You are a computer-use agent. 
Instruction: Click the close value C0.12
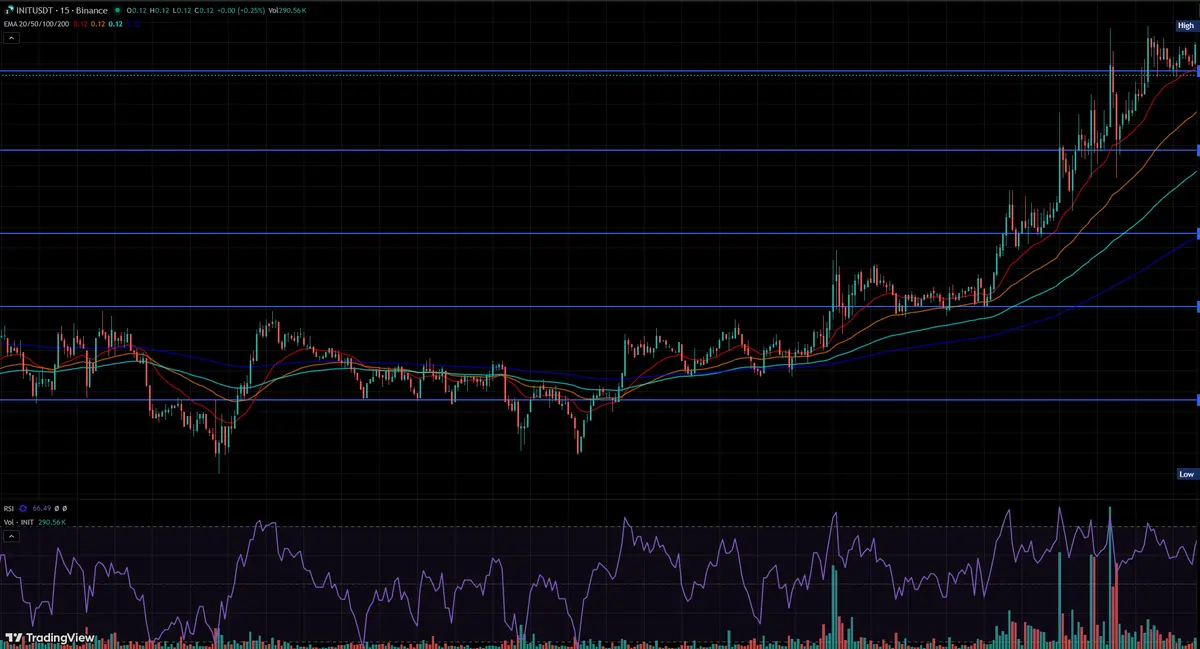204,11
